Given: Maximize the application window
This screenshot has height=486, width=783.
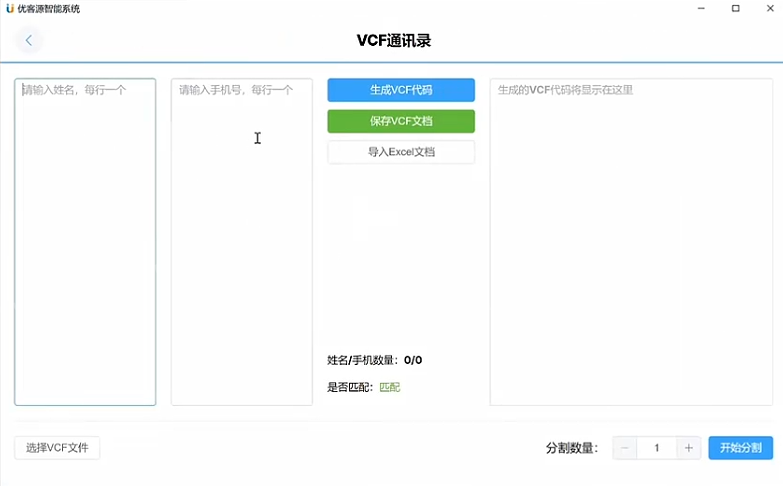Looking at the screenshot, I should (x=735, y=8).
